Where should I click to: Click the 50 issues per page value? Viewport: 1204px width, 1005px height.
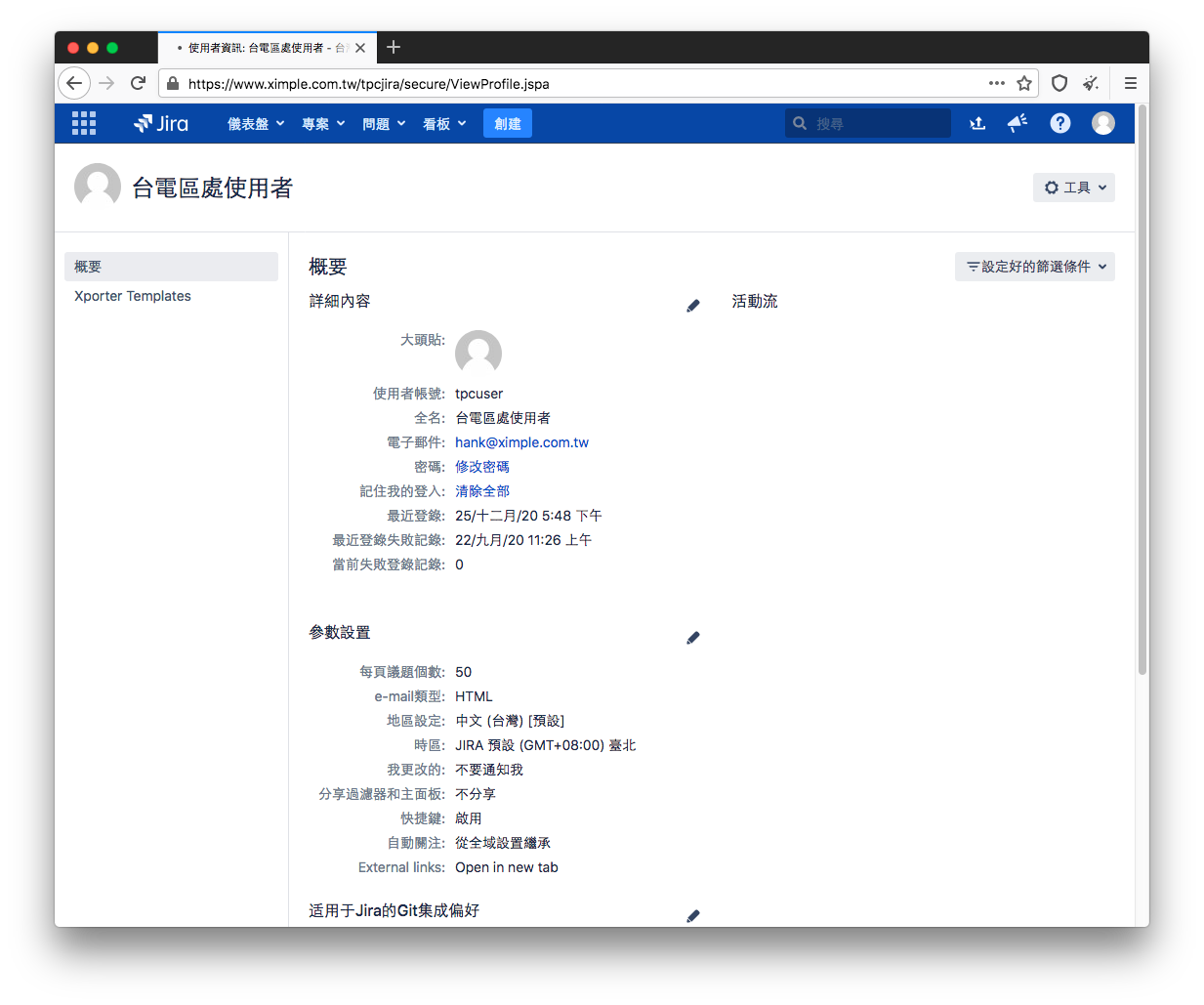tap(464, 672)
